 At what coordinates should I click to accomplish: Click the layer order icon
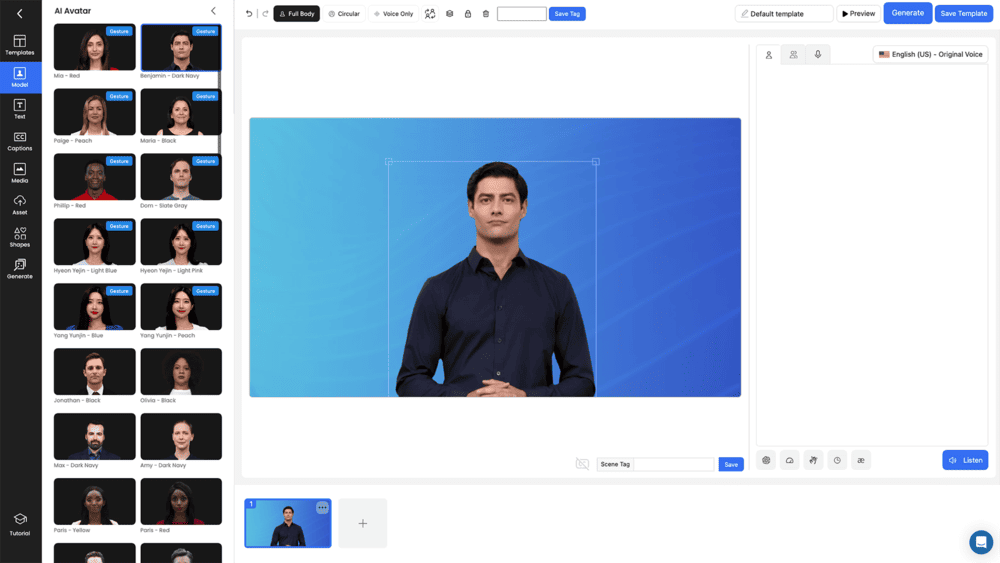point(450,13)
